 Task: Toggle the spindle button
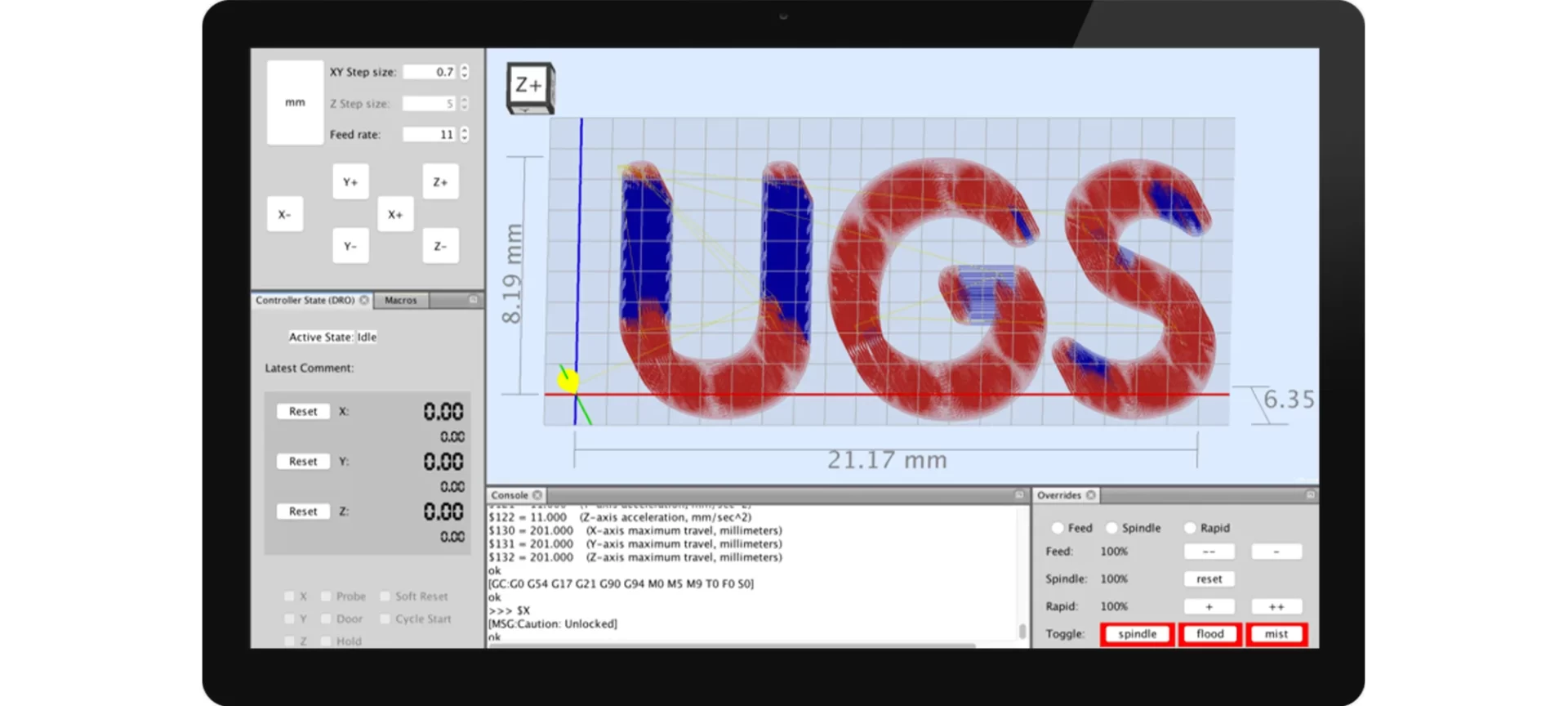click(1137, 634)
